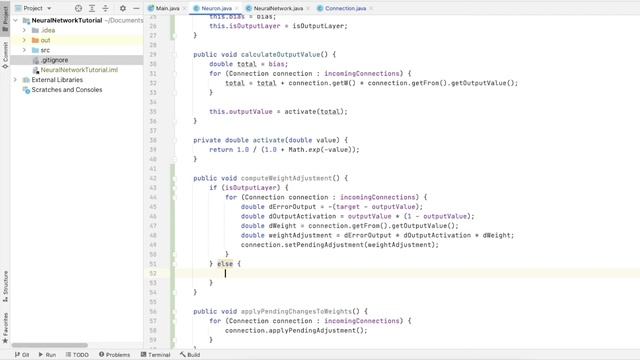The image size is (640, 360).
Task: Open the Problems tool window
Action: pos(114,355)
